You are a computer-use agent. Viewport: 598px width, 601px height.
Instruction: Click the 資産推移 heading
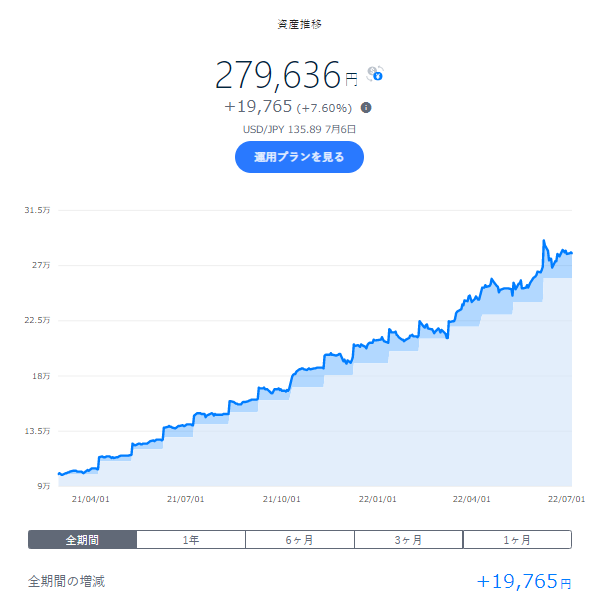coord(299,24)
